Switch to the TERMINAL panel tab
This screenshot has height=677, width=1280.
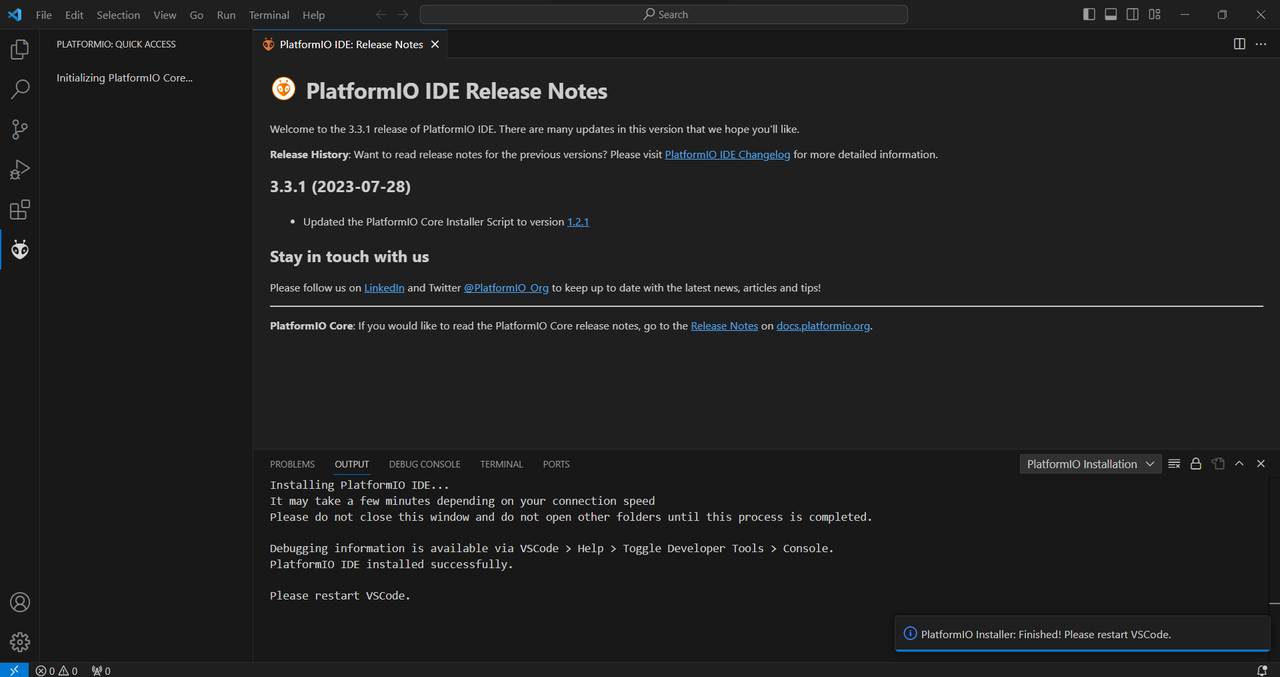tap(501, 464)
